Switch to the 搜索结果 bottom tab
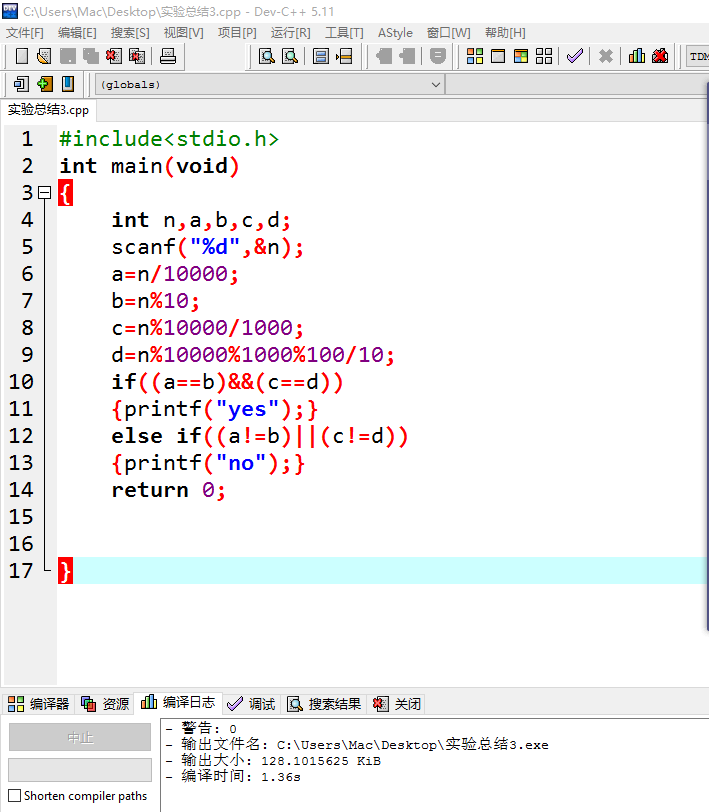 (324, 704)
